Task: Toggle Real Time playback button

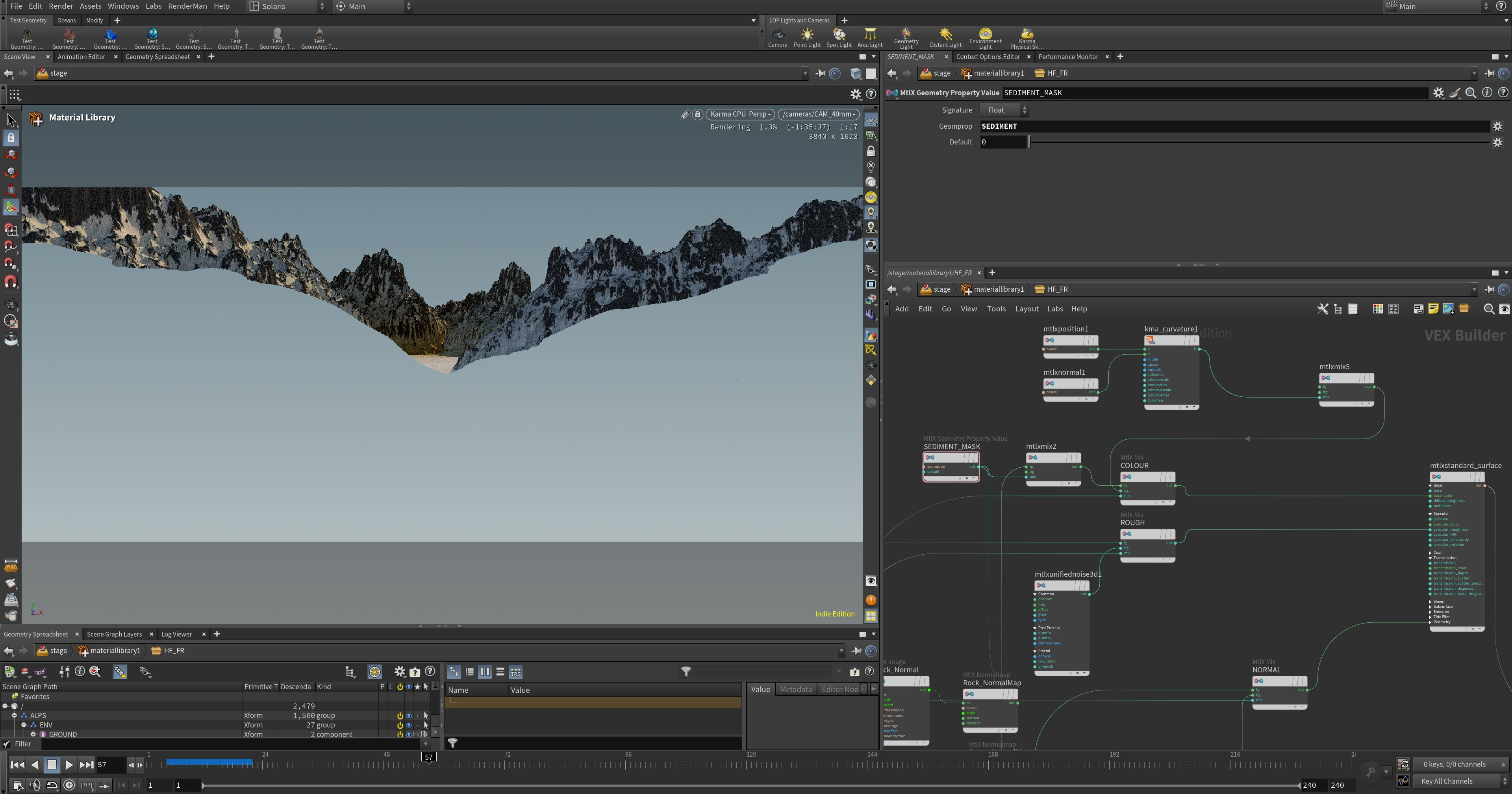Action: pos(69,785)
